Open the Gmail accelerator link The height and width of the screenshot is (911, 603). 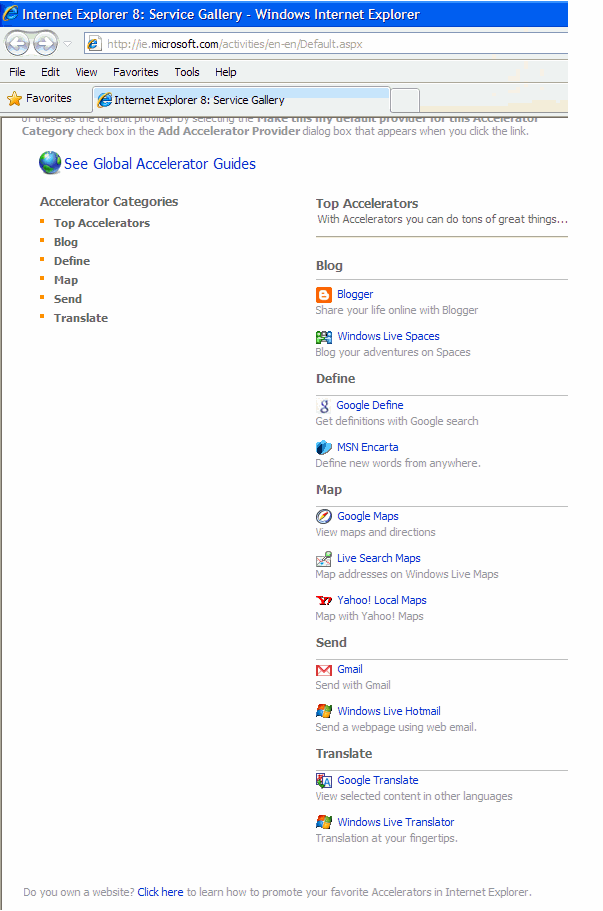(350, 669)
